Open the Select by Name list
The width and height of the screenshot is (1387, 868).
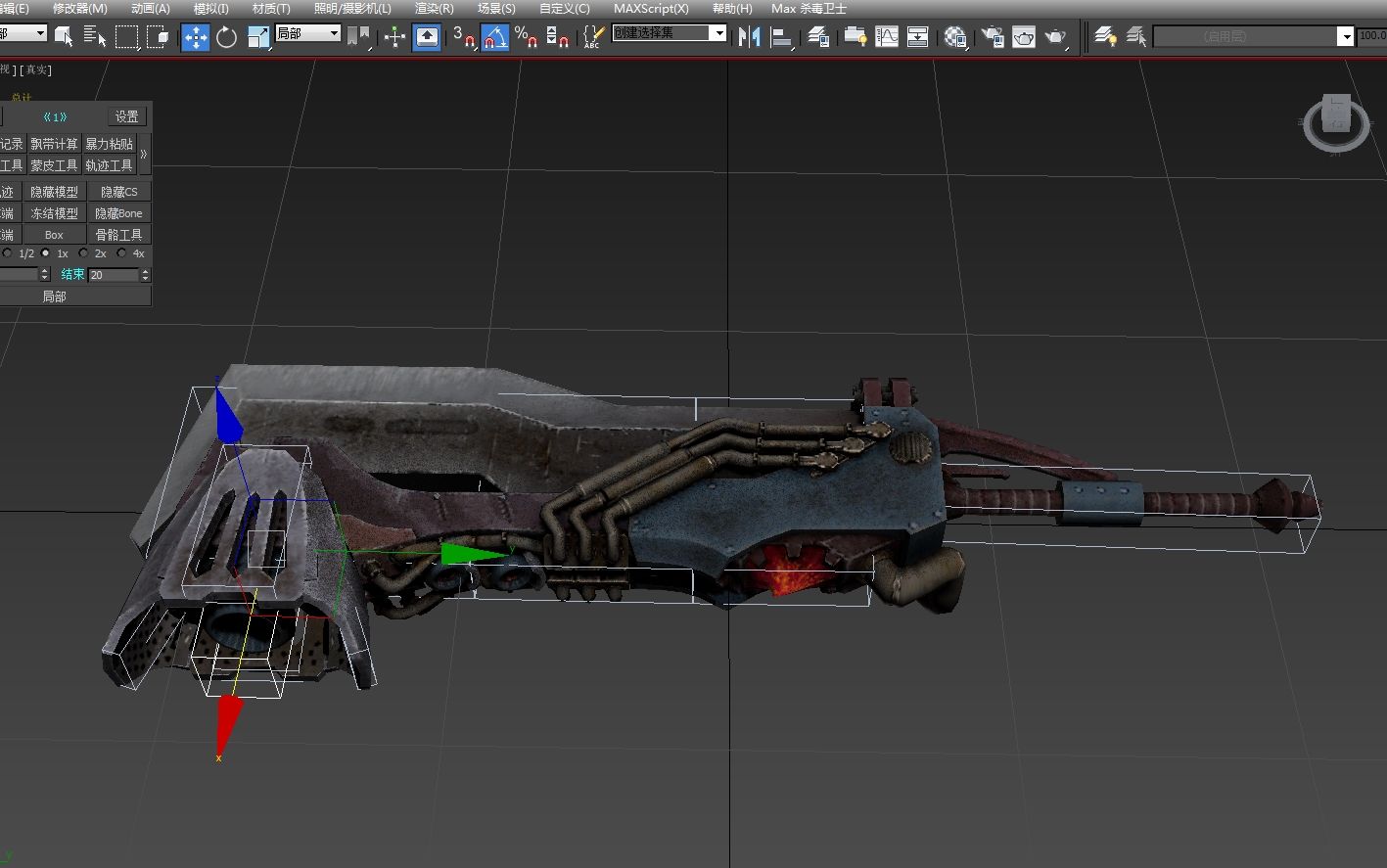pyautogui.click(x=95, y=37)
